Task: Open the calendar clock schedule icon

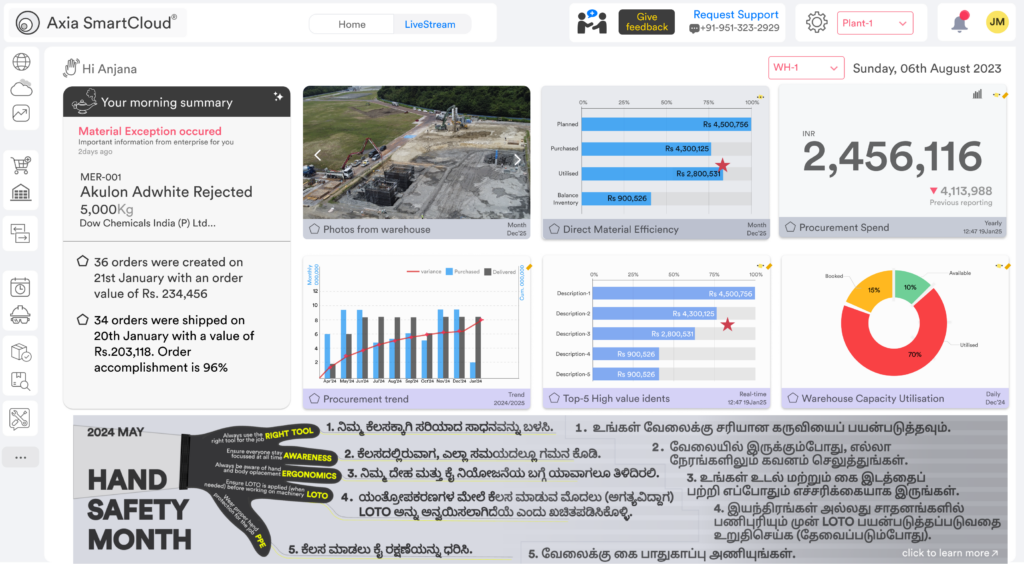Action: pyautogui.click(x=21, y=288)
